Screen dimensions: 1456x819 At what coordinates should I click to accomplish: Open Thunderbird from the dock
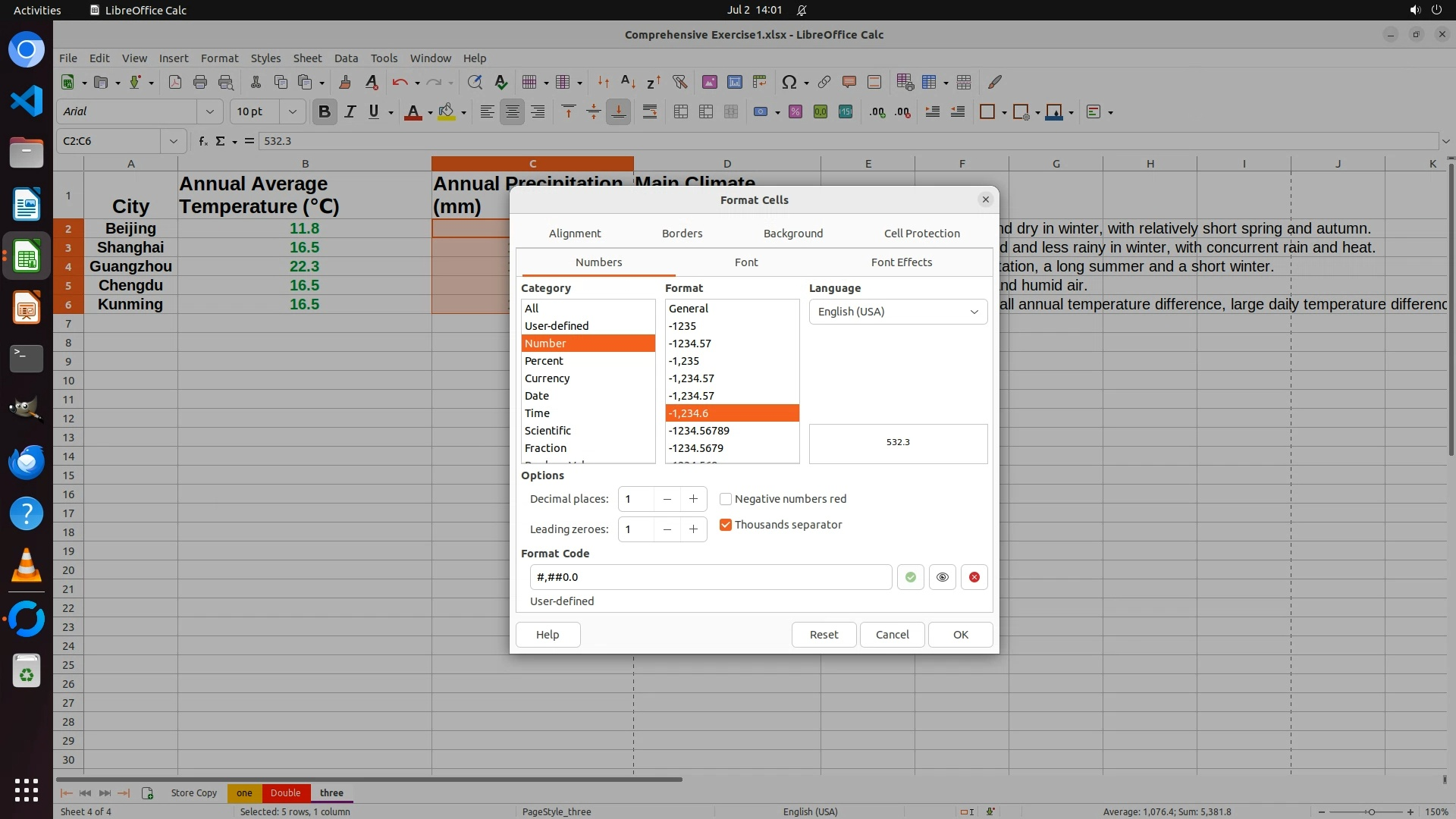point(27,462)
